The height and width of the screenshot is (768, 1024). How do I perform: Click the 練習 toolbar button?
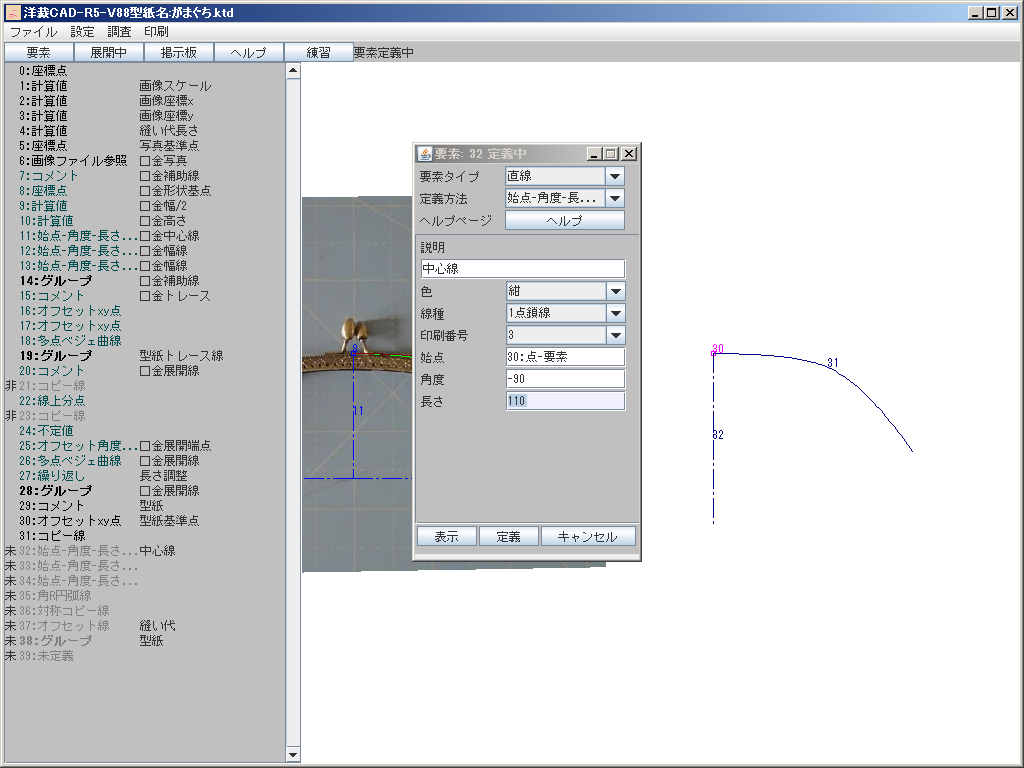[x=318, y=52]
